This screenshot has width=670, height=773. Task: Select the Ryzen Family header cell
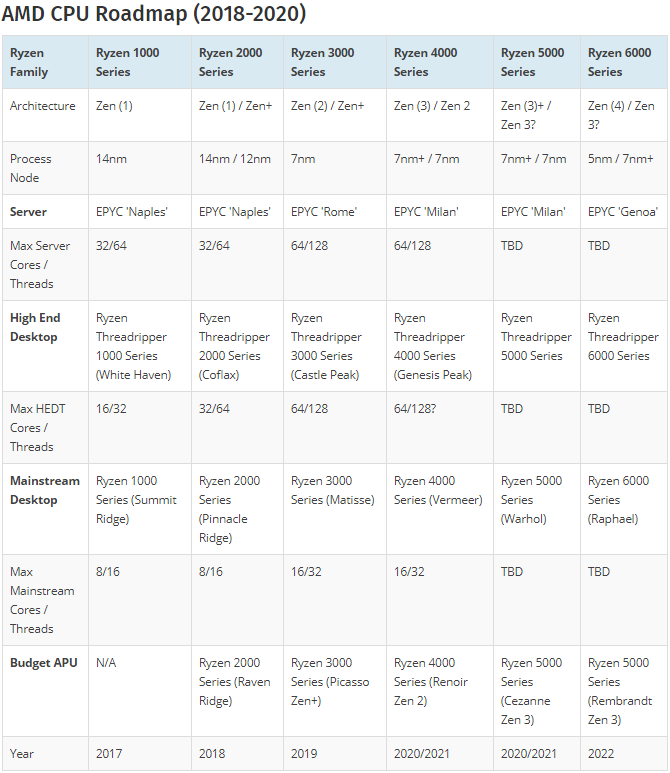pyautogui.click(x=28, y=62)
